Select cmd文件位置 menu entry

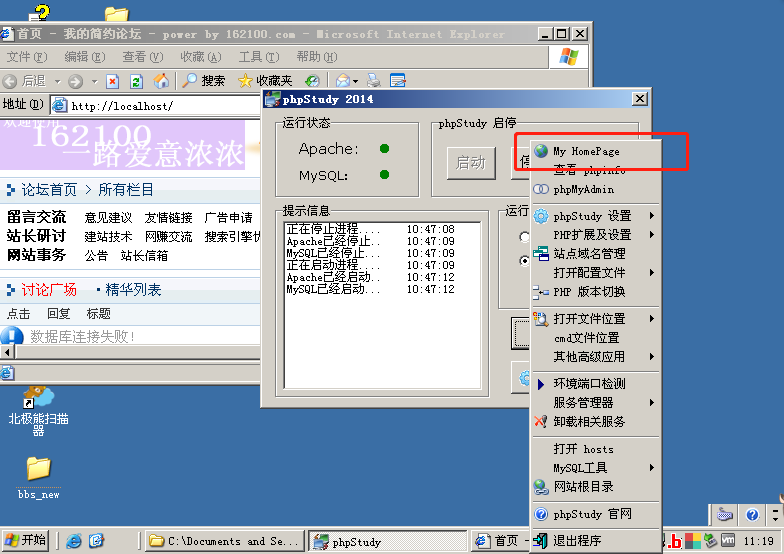[596, 338]
